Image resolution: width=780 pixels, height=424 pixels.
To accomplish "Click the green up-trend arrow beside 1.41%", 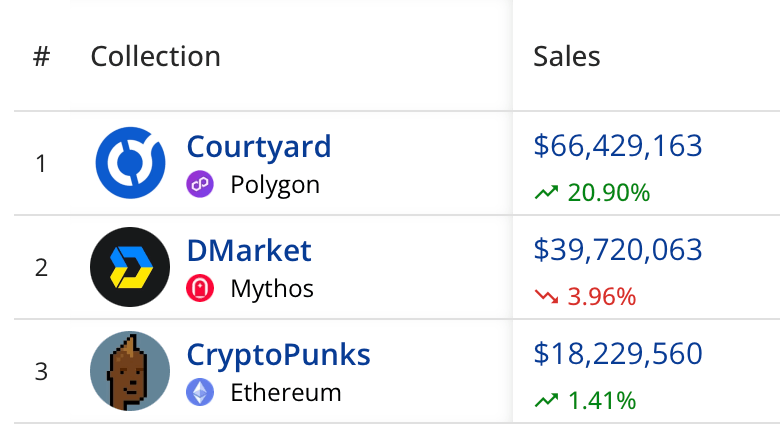I will click(x=546, y=401).
